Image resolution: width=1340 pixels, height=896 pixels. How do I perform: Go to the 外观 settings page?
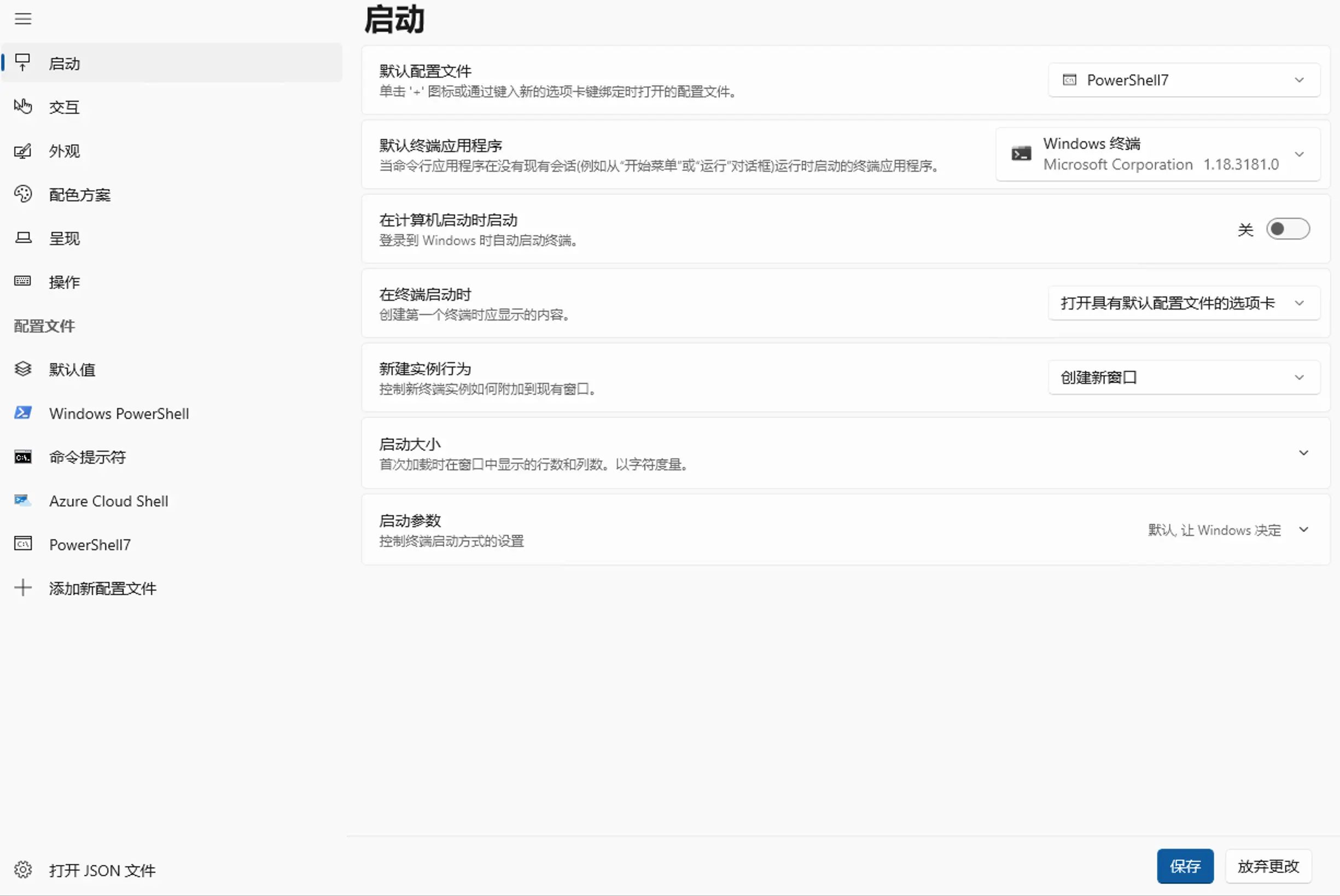[172, 151]
